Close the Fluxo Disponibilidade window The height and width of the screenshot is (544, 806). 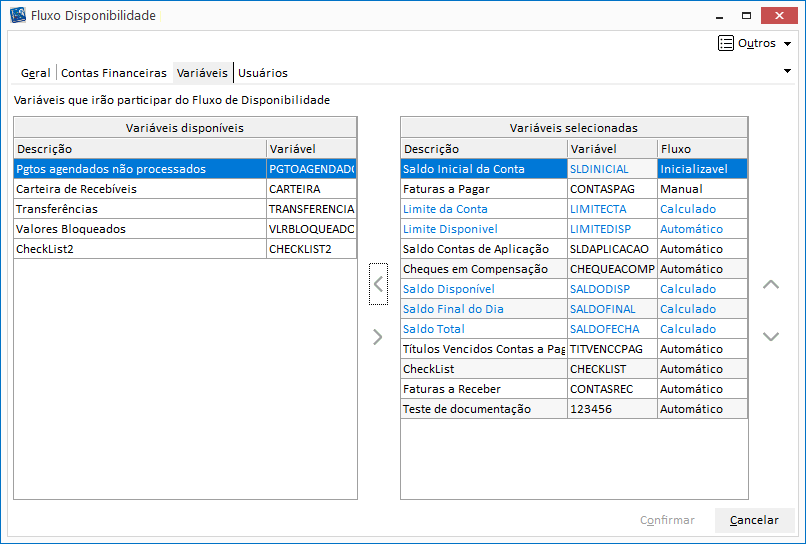(x=779, y=15)
